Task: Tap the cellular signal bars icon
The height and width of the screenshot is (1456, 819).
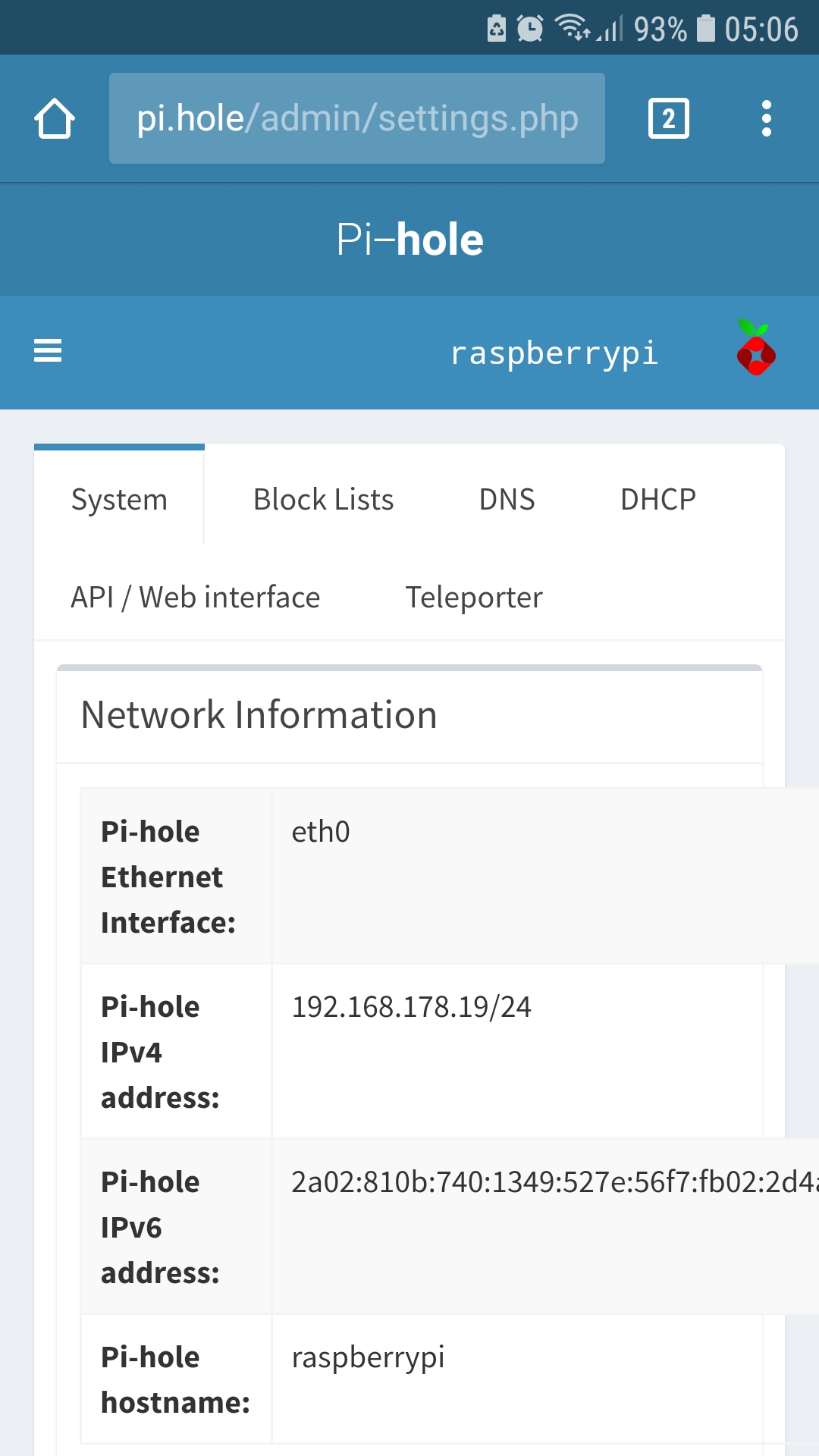Action: (x=610, y=29)
